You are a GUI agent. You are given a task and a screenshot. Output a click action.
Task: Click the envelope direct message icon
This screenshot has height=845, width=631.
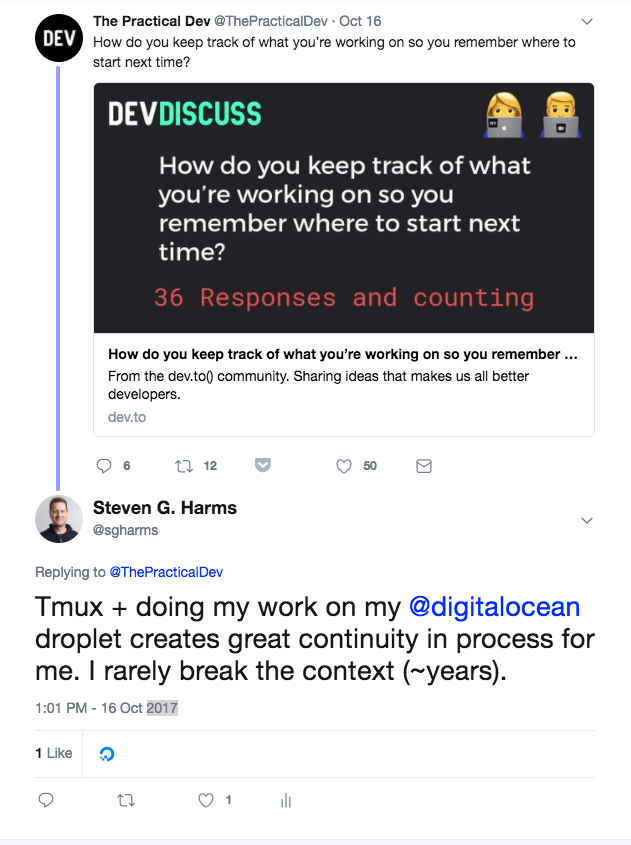pyautogui.click(x=423, y=466)
